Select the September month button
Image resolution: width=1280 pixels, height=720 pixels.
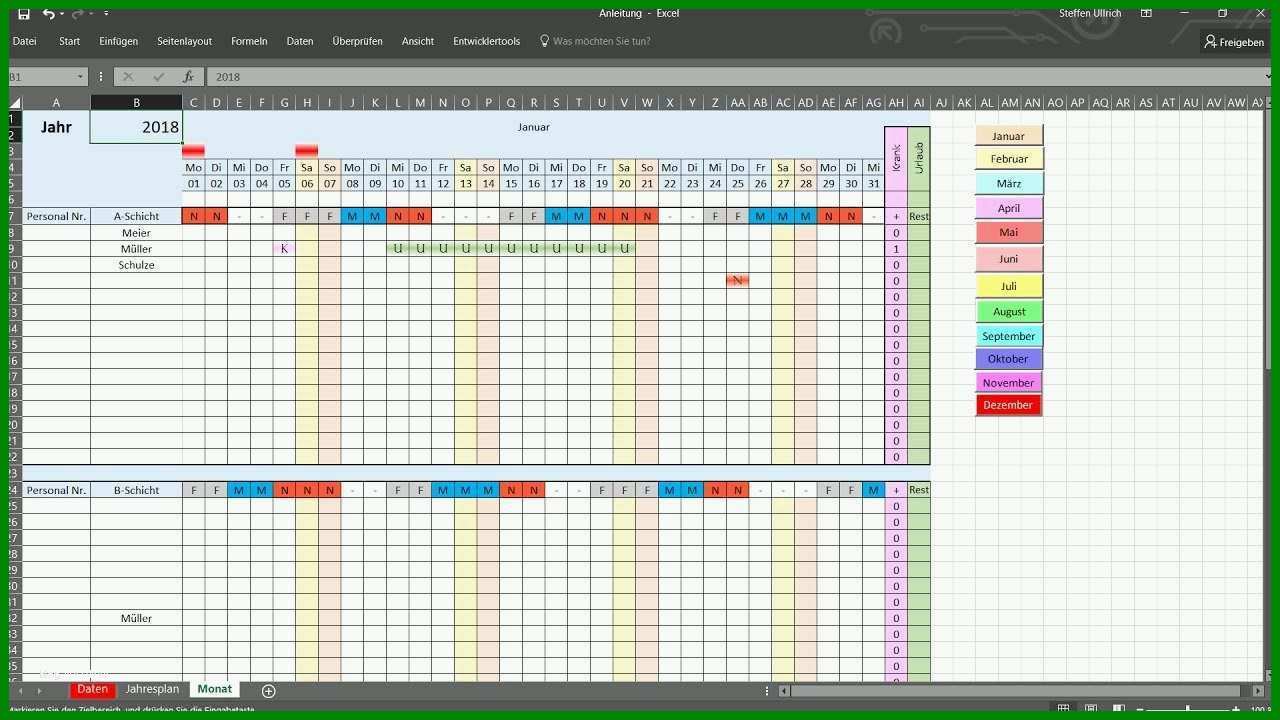coord(1008,336)
